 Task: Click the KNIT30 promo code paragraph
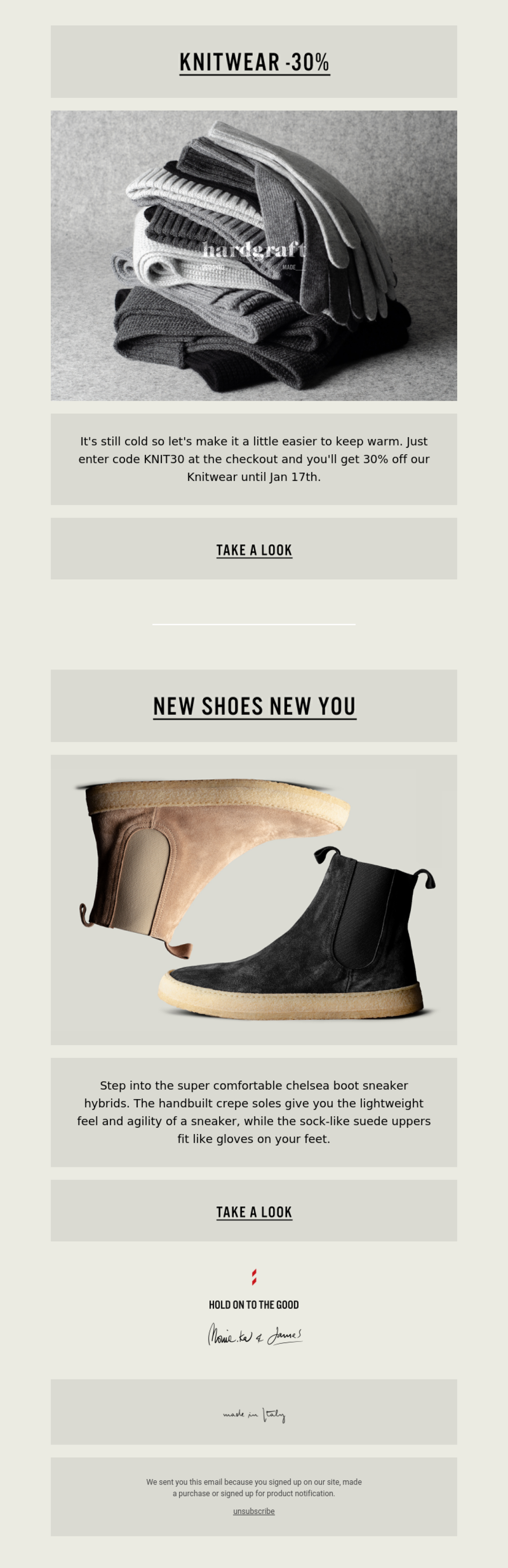pyautogui.click(x=254, y=459)
